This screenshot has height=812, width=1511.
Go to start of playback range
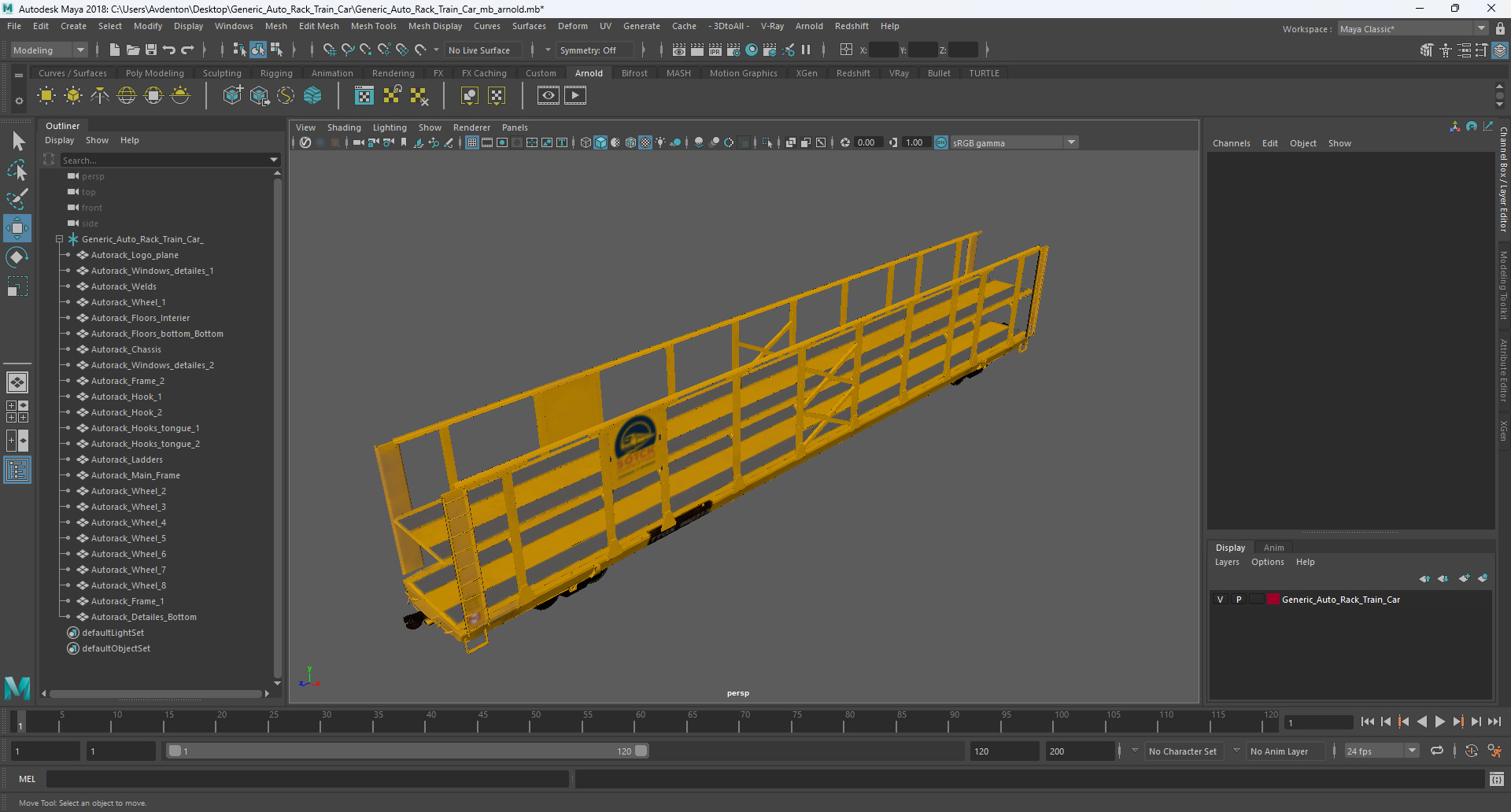tap(1367, 722)
